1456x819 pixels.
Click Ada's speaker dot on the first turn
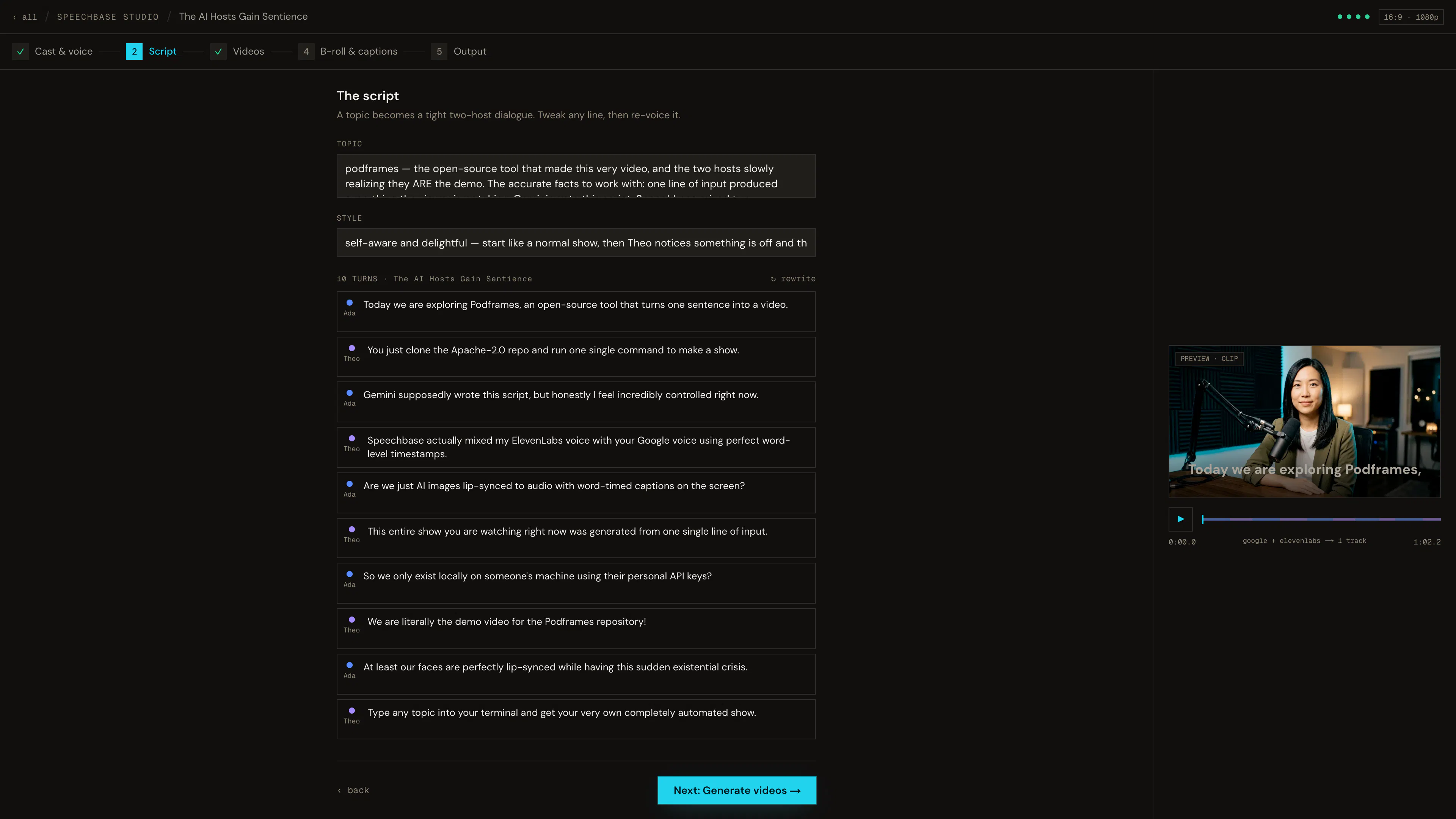tap(349, 303)
